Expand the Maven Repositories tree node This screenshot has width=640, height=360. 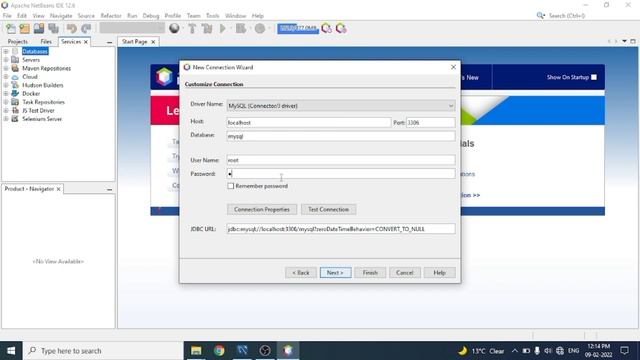[x=6, y=68]
